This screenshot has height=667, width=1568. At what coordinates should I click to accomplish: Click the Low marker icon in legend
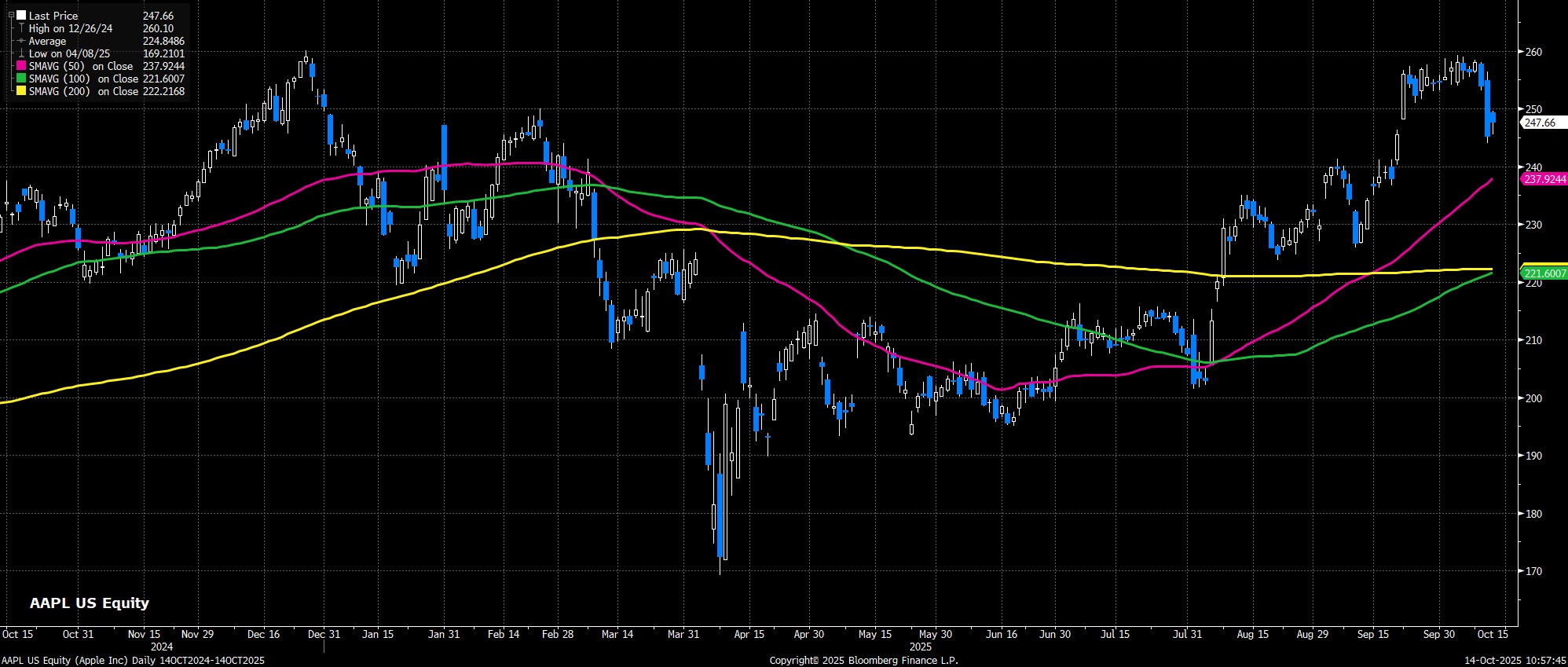pos(21,54)
